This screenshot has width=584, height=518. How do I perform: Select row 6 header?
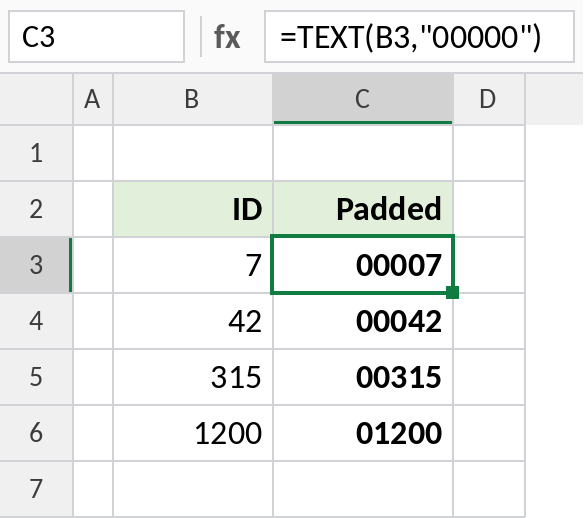(x=36, y=433)
